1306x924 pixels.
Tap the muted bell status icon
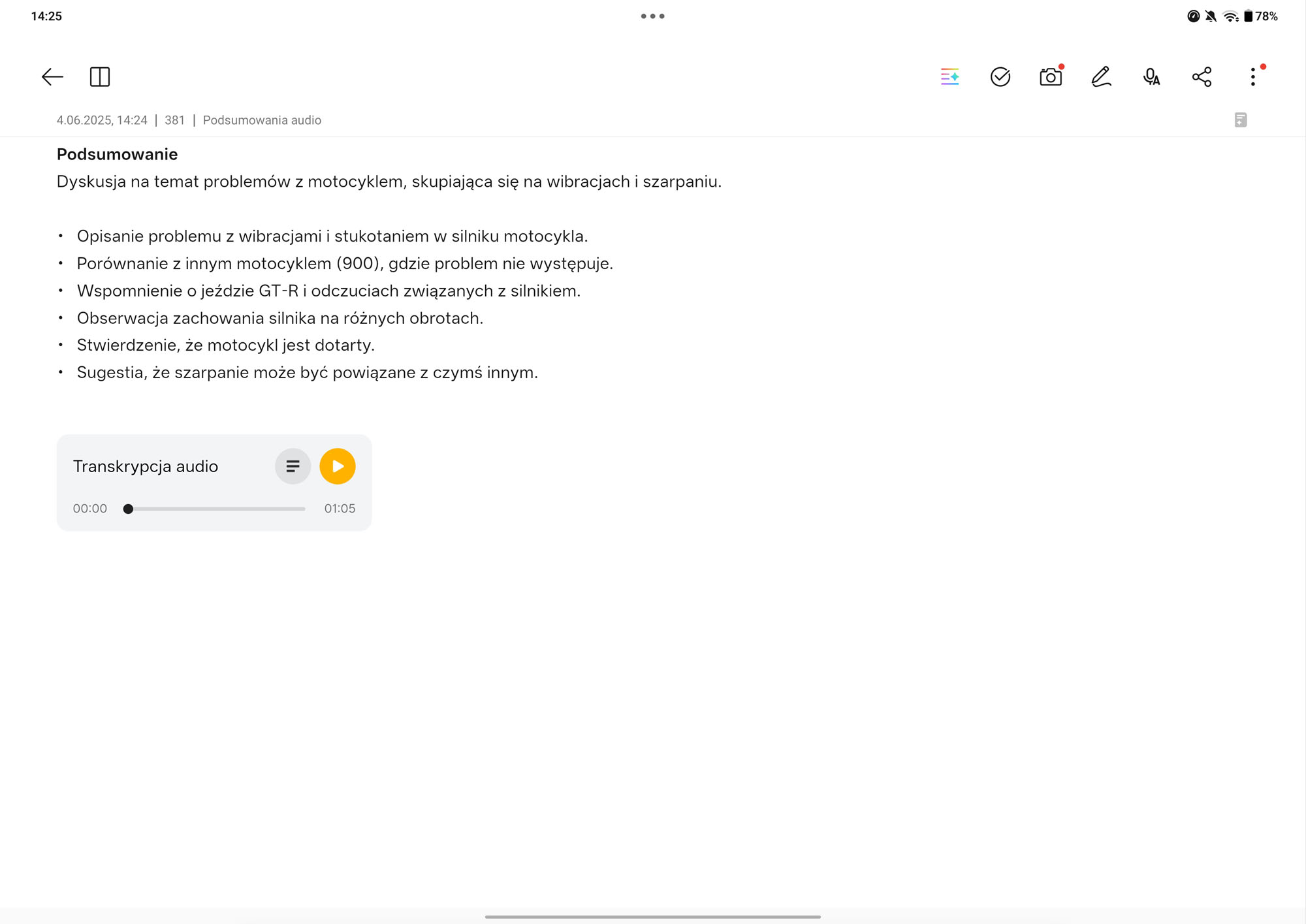1211,16
